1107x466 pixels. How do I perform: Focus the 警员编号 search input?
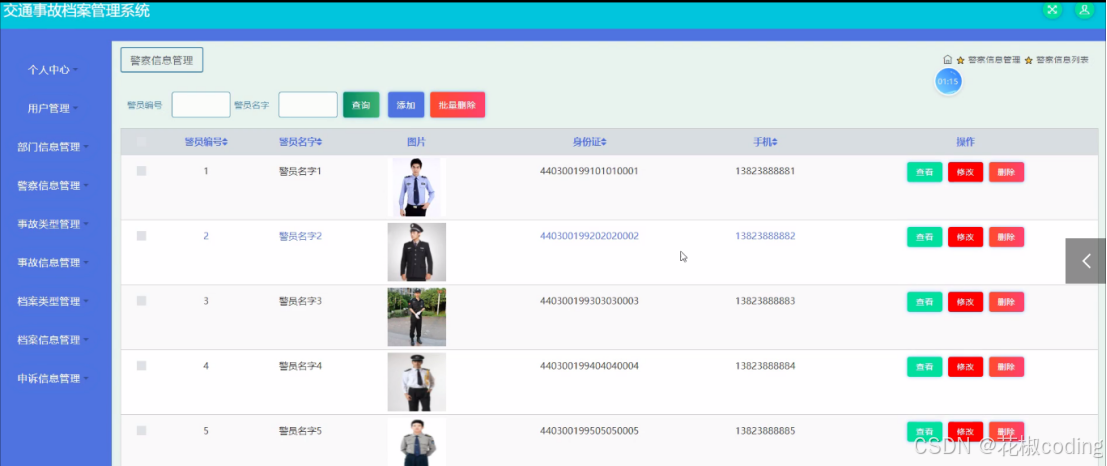point(201,104)
